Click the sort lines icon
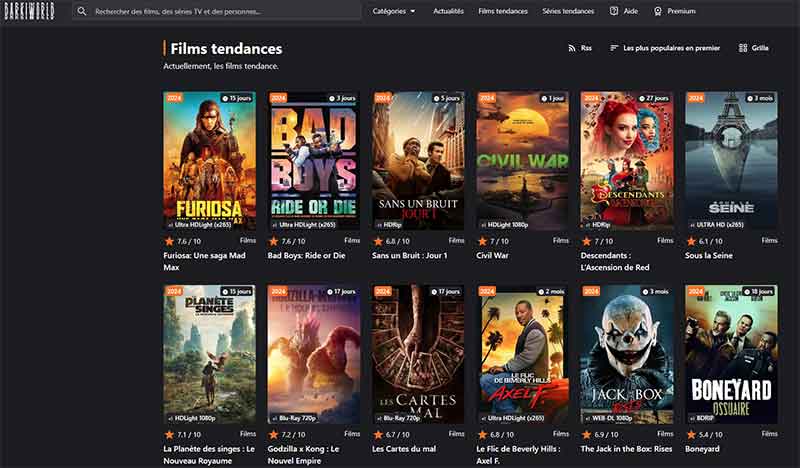The height and width of the screenshot is (468, 800). point(614,48)
